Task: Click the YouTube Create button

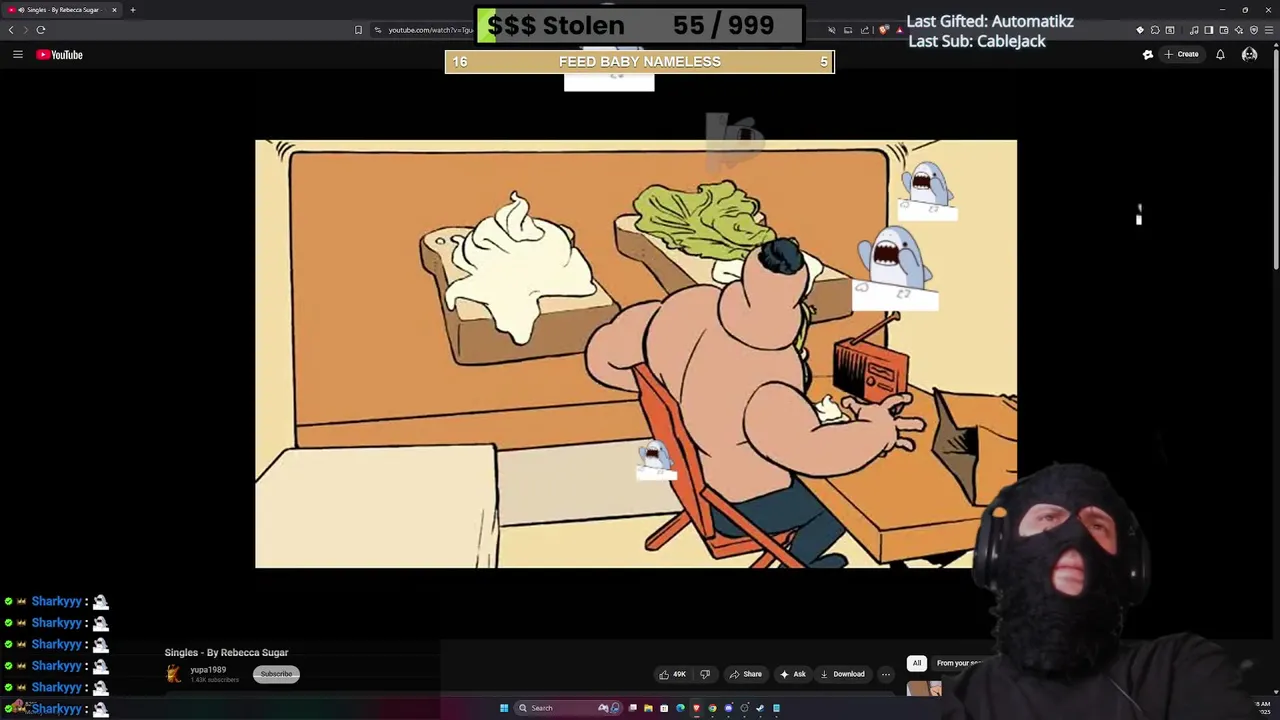Action: click(x=1181, y=55)
